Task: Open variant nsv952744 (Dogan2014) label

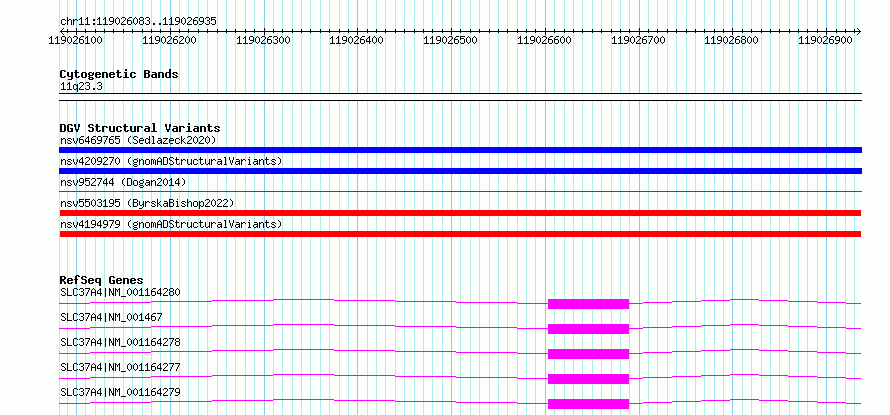Action: tap(123, 182)
